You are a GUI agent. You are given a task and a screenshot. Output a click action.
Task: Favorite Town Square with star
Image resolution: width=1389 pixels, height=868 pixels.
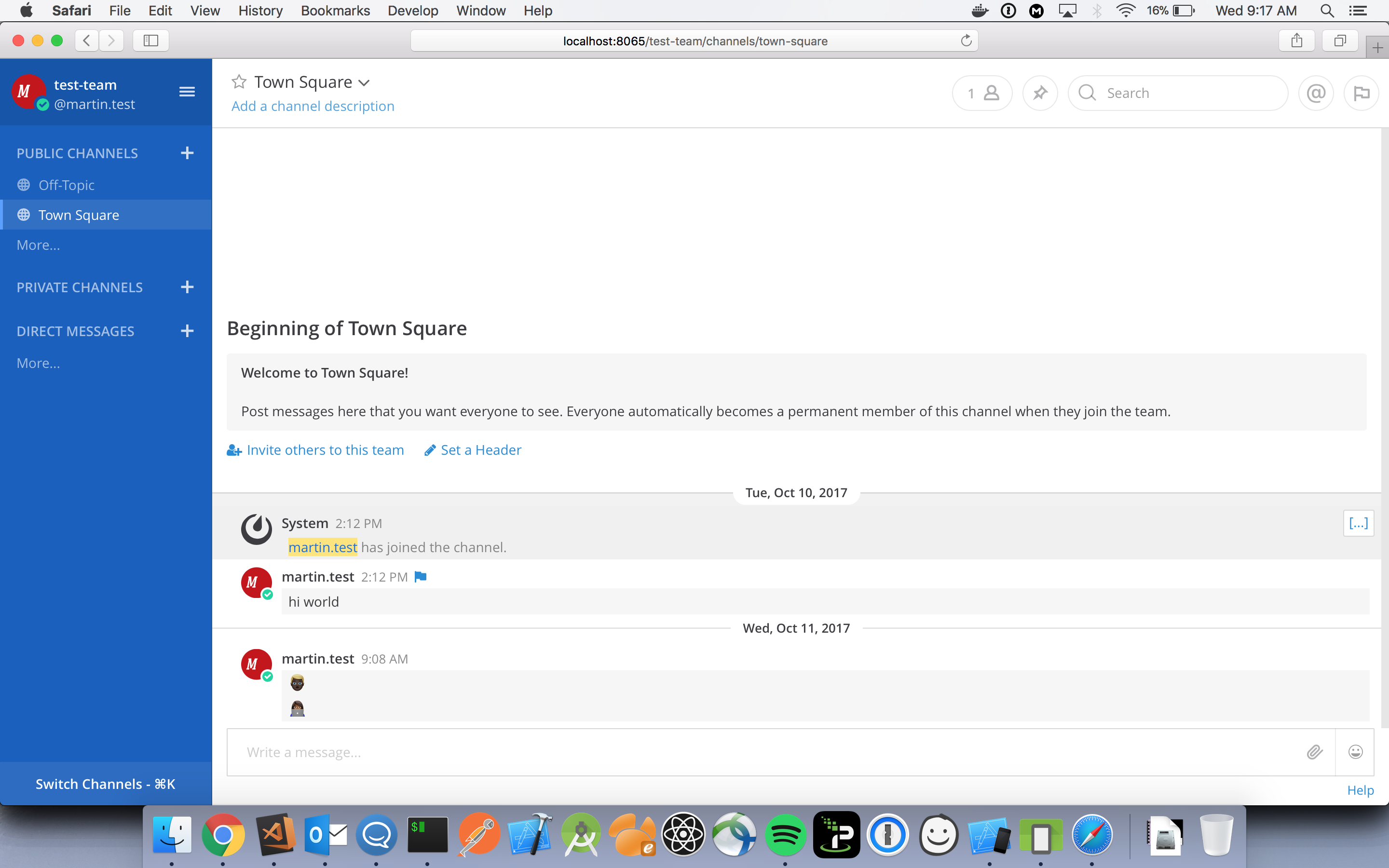point(239,82)
